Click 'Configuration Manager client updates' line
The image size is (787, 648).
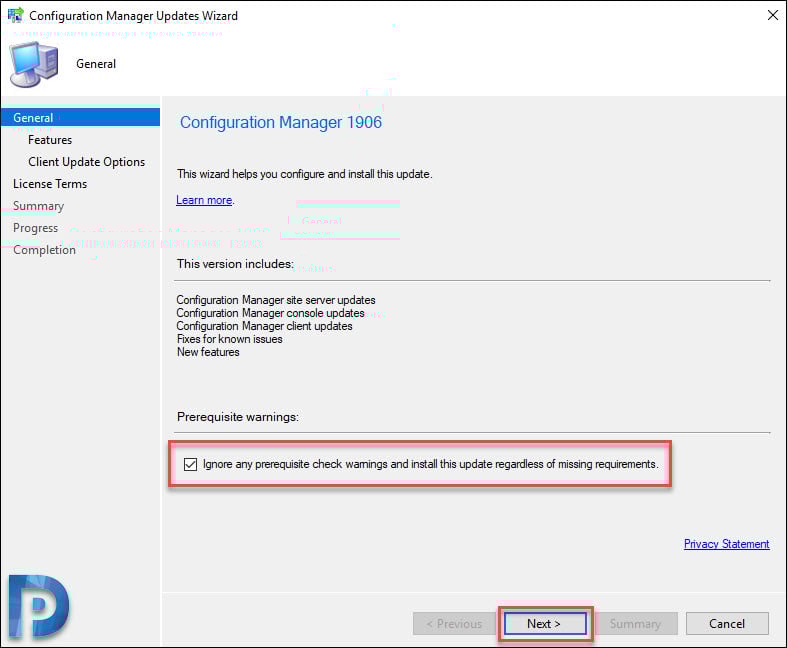tap(264, 326)
